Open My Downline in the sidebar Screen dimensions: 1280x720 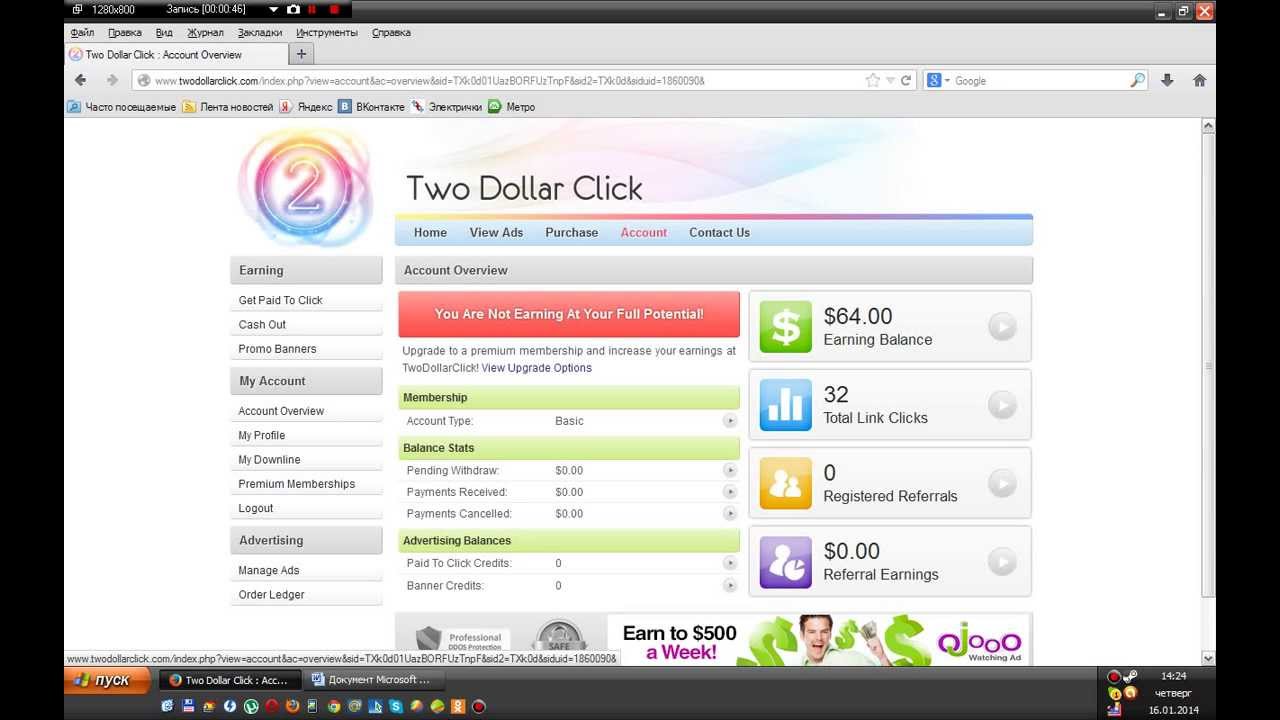(x=269, y=460)
